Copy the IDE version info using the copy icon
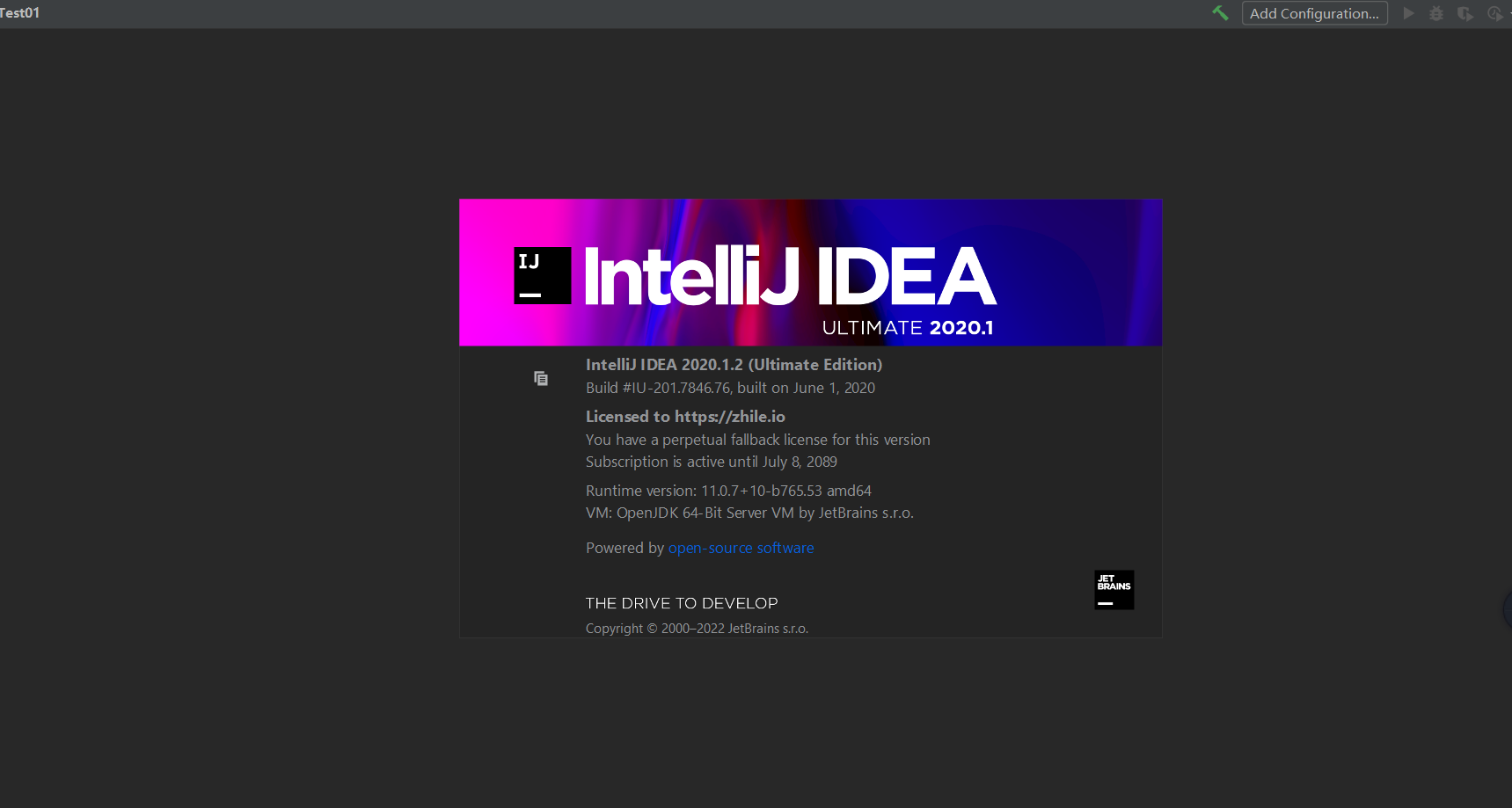 click(541, 377)
